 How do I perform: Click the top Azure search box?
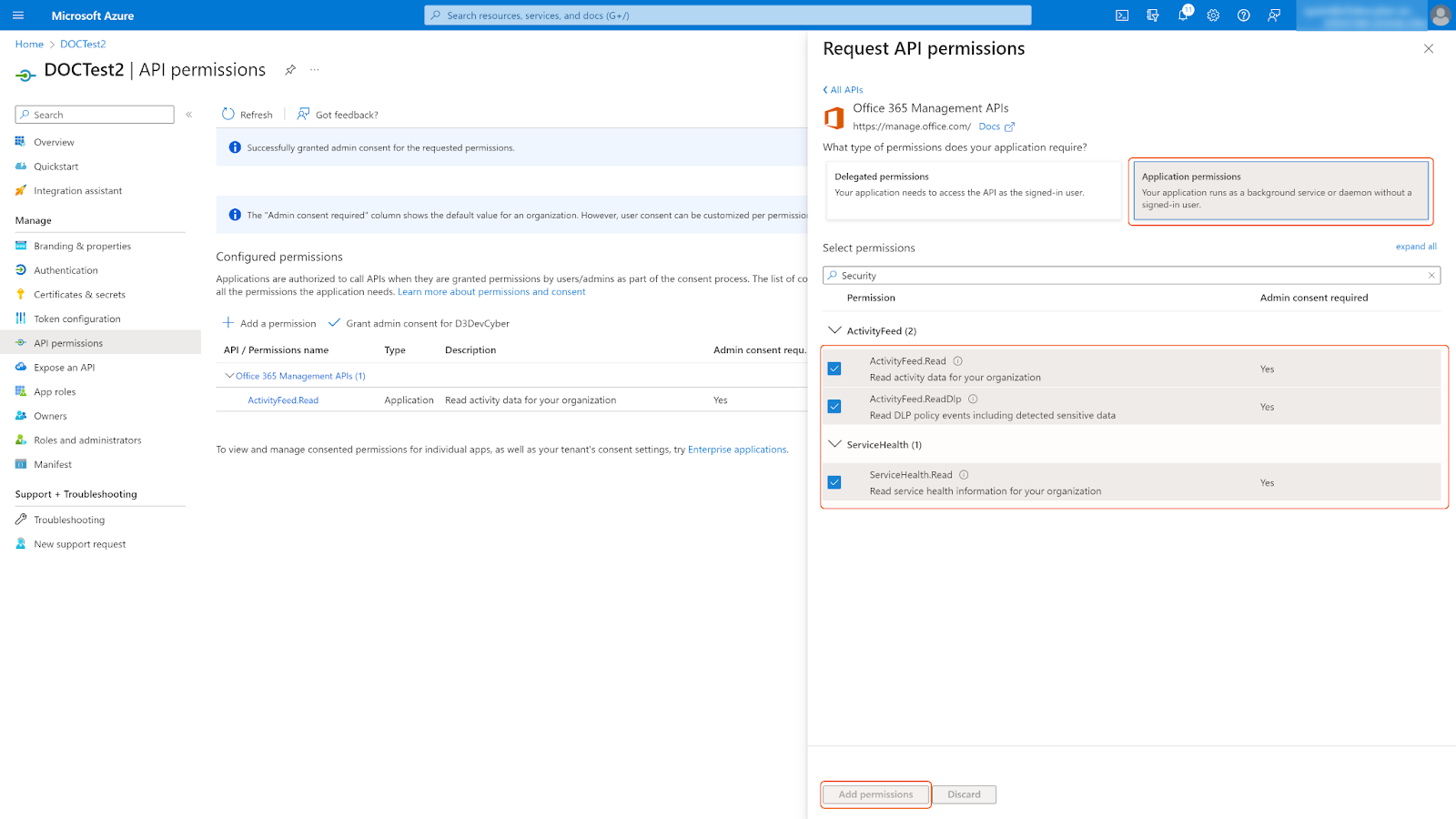(728, 15)
